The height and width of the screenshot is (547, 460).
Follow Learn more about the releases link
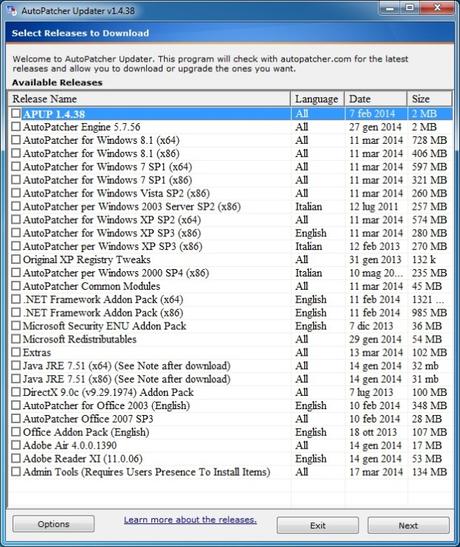point(190,520)
